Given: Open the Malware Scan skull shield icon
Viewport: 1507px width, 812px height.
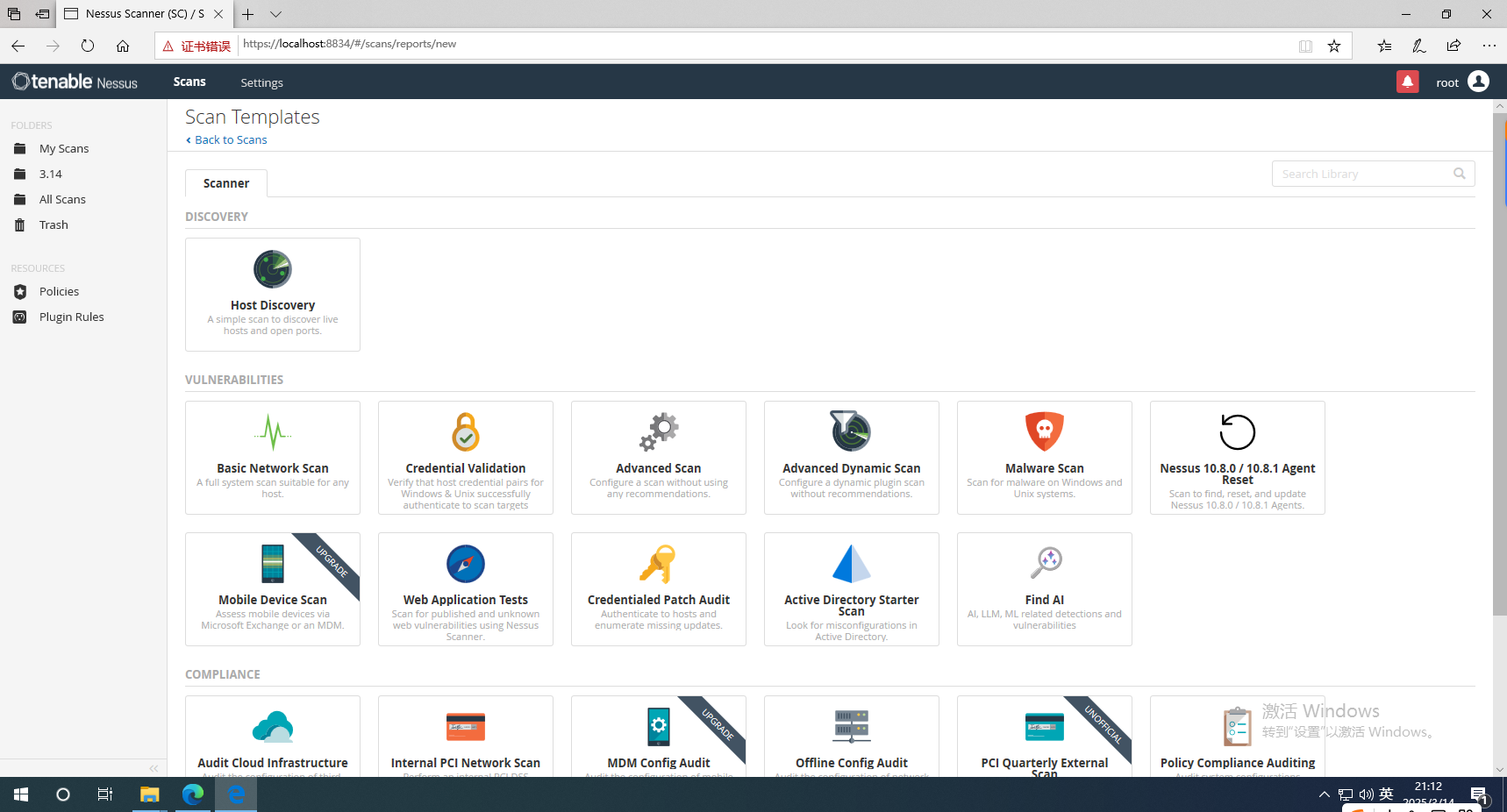Looking at the screenshot, I should pyautogui.click(x=1045, y=431).
